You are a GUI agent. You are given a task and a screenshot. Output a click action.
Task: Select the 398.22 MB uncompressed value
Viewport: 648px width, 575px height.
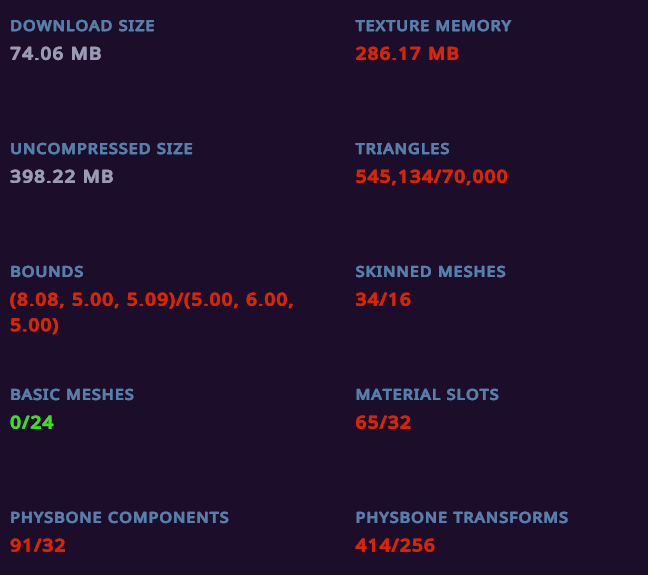click(x=62, y=177)
